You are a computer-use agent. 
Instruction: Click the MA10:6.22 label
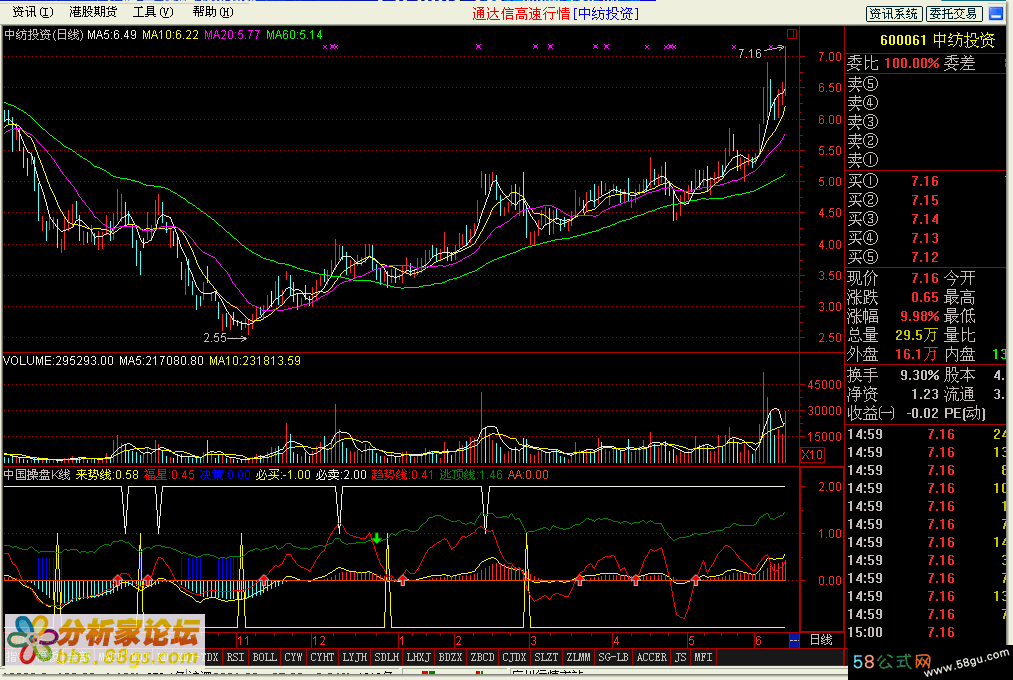(171, 34)
